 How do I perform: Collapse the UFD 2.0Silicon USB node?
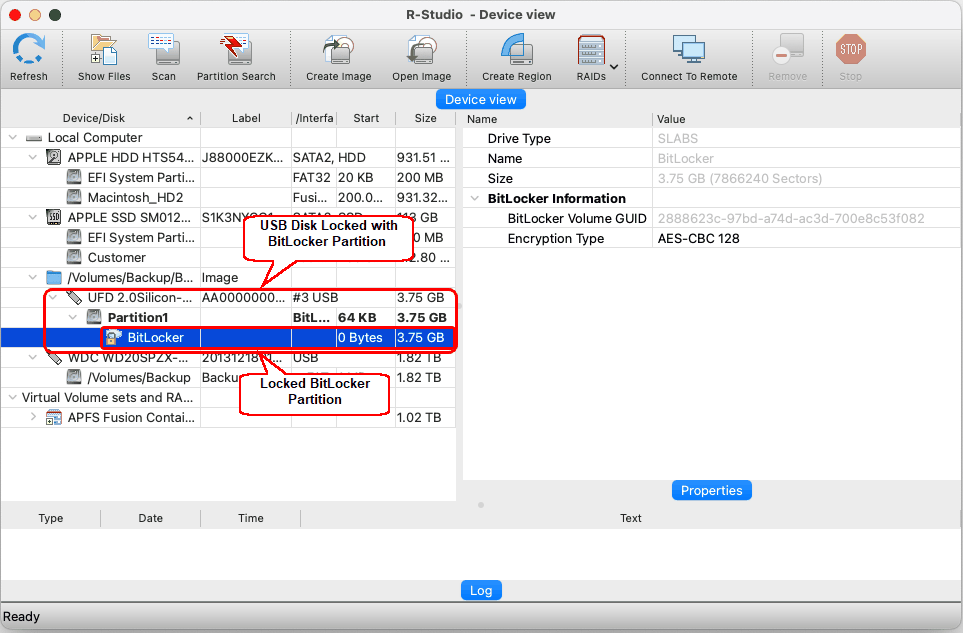(x=53, y=298)
